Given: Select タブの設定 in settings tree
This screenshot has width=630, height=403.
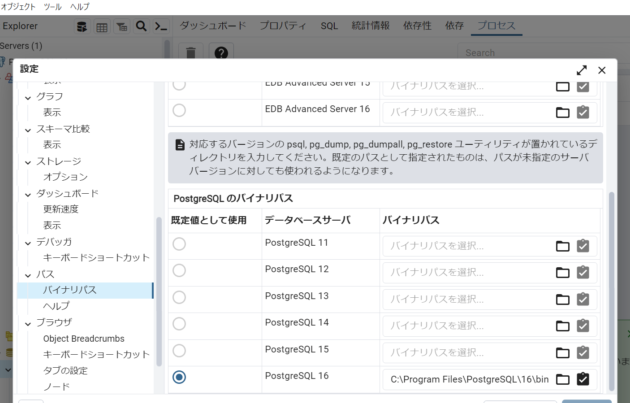Looking at the screenshot, I should (x=65, y=370).
